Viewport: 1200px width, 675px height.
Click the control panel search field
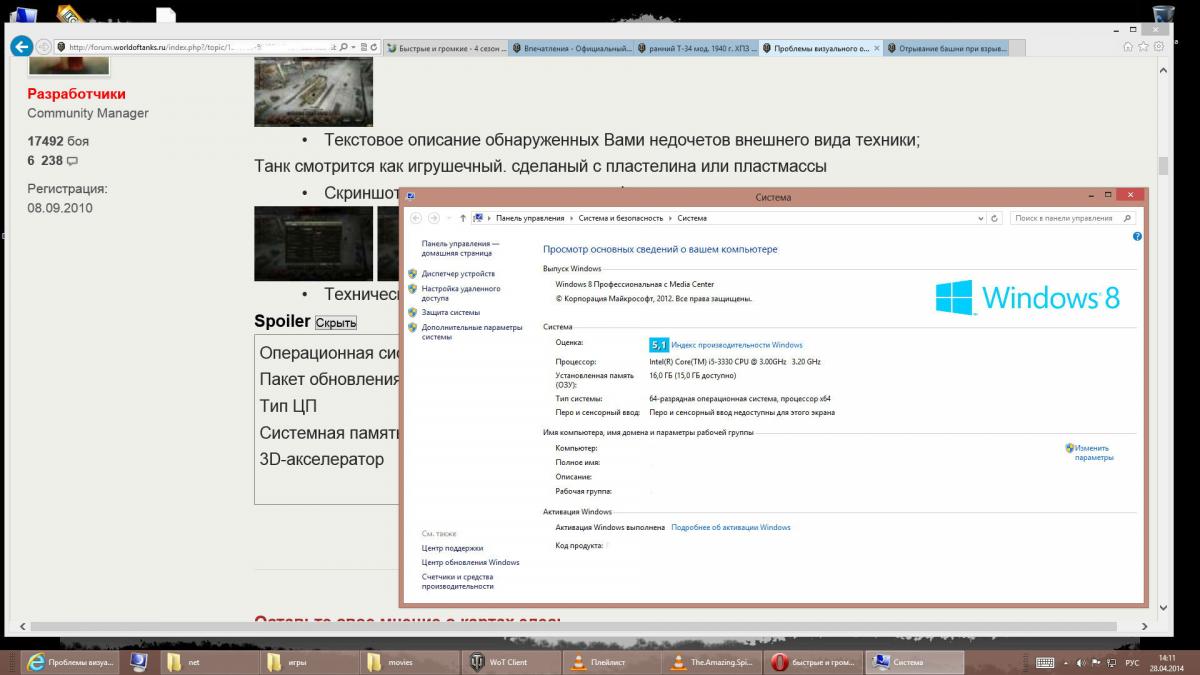pos(1070,218)
